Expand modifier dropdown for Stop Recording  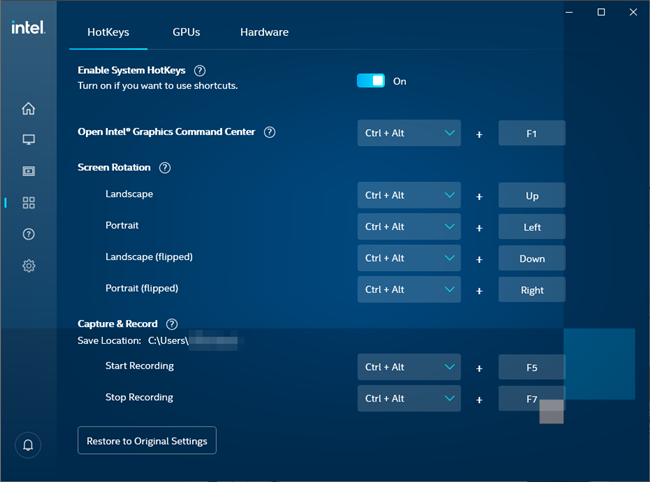(x=409, y=399)
